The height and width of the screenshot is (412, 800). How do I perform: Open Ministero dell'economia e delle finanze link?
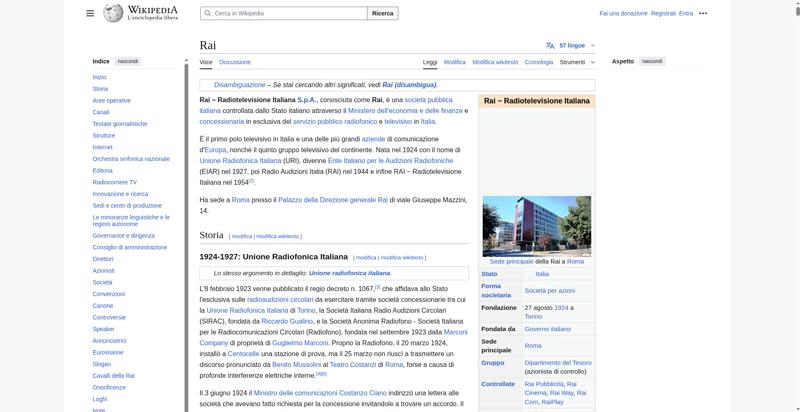pos(405,111)
